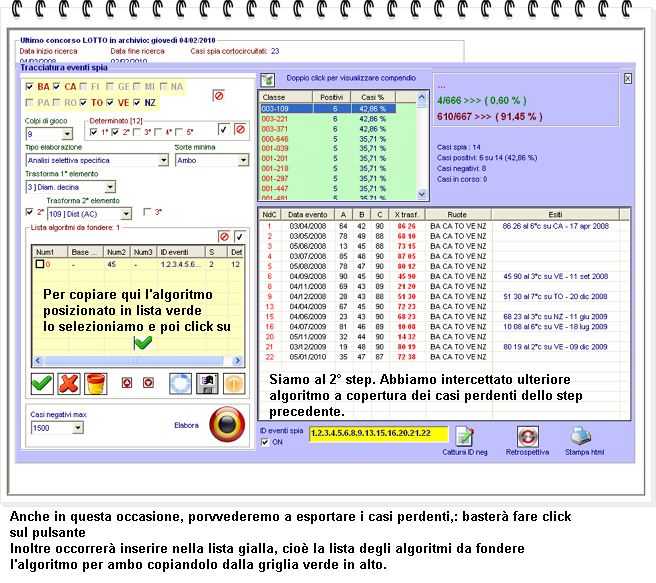656x583 pixels.
Task: Check the row 0 checkbox in yellow list
Action: coord(40,264)
